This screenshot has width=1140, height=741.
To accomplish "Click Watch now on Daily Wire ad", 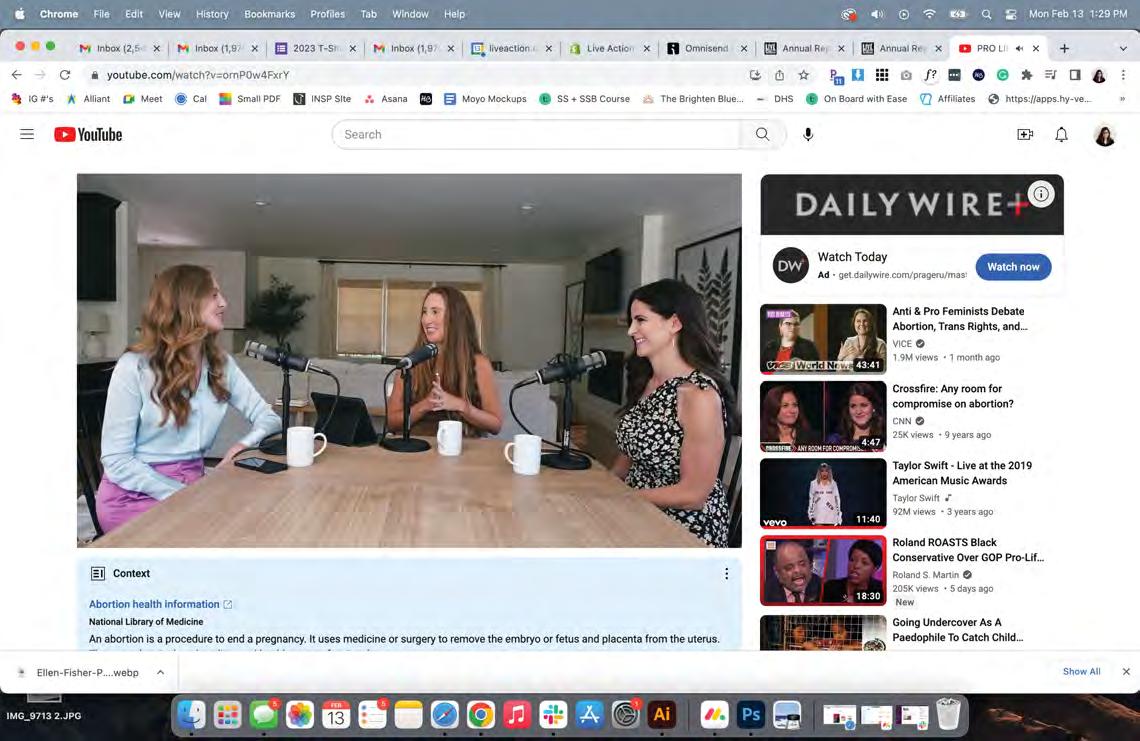I will click(x=1013, y=267).
